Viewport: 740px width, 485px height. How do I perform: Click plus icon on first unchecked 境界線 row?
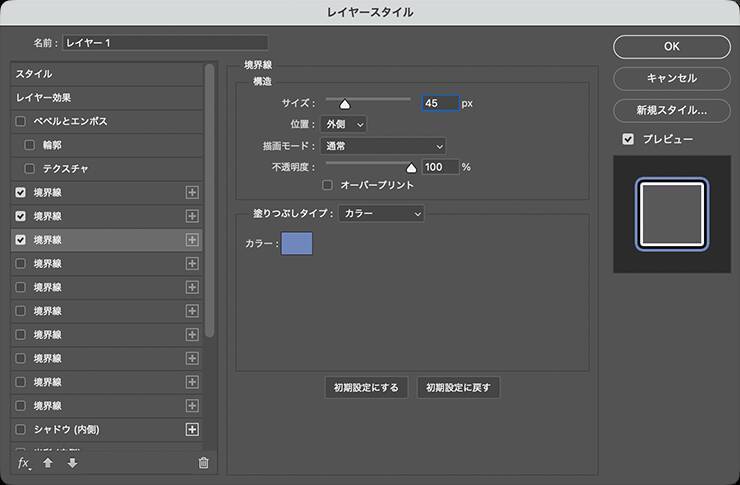(192, 264)
